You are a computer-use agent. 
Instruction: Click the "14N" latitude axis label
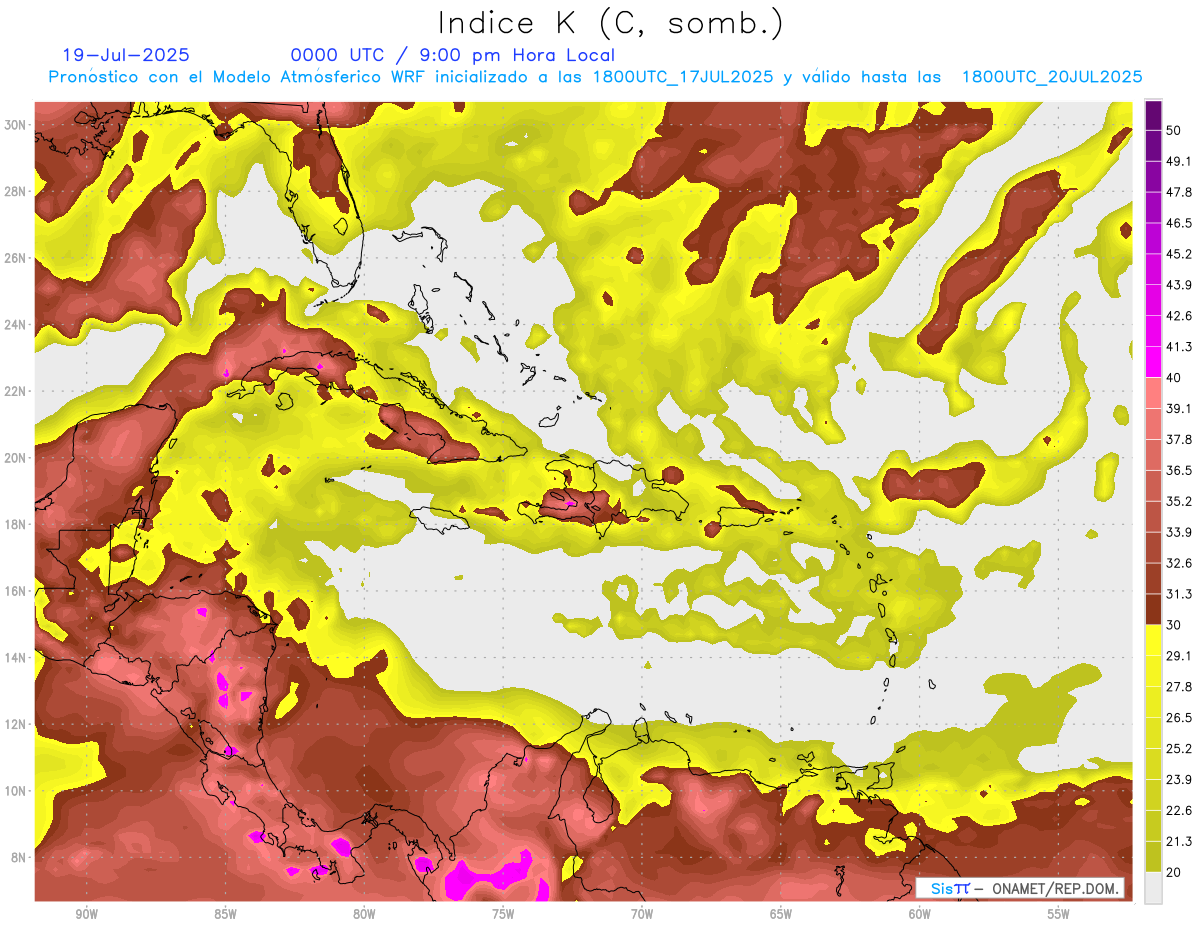[15, 658]
